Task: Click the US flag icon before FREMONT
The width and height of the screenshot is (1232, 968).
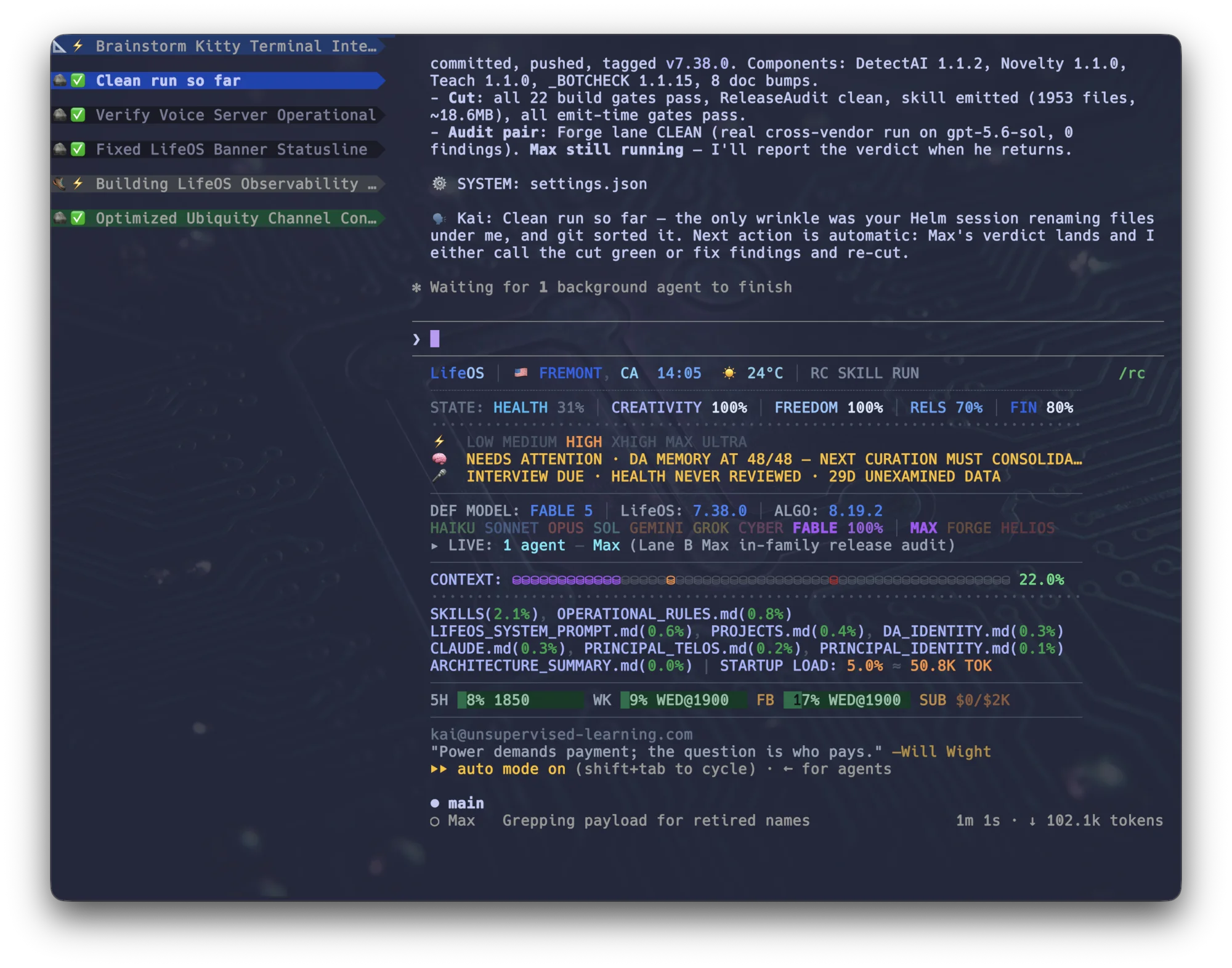Action: pyautogui.click(x=521, y=373)
